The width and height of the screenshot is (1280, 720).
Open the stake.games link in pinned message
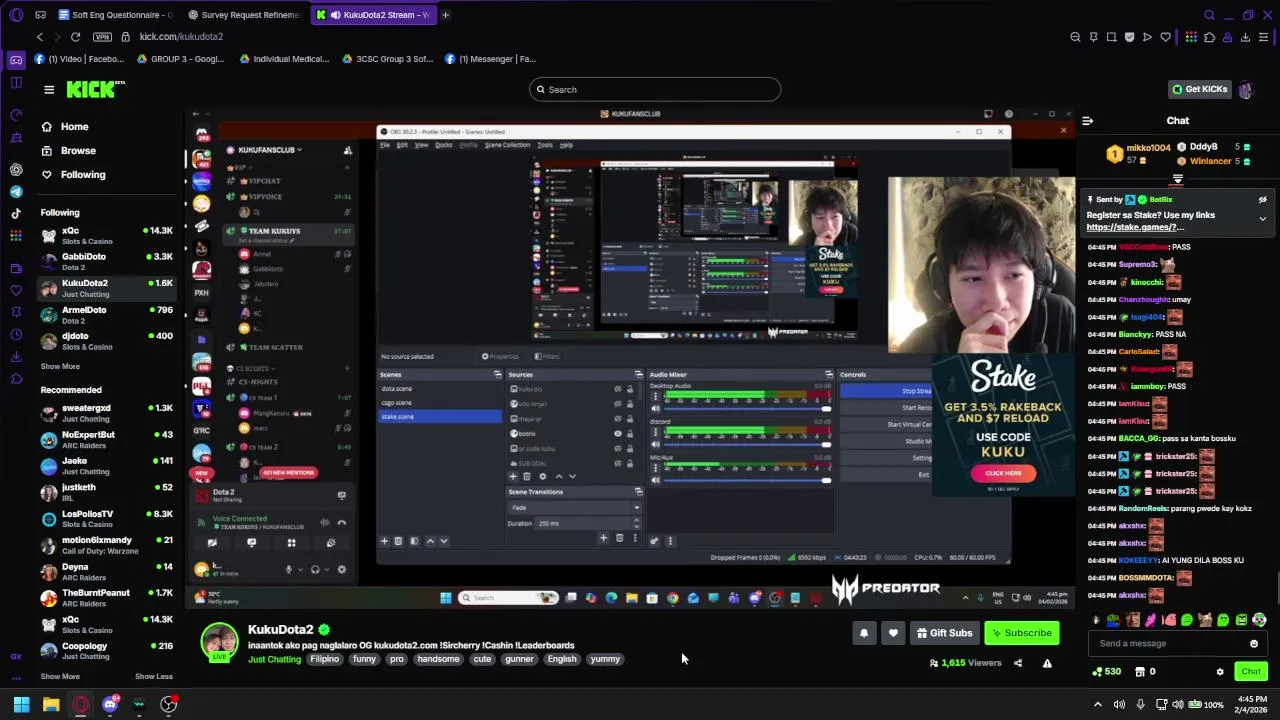[1135, 227]
